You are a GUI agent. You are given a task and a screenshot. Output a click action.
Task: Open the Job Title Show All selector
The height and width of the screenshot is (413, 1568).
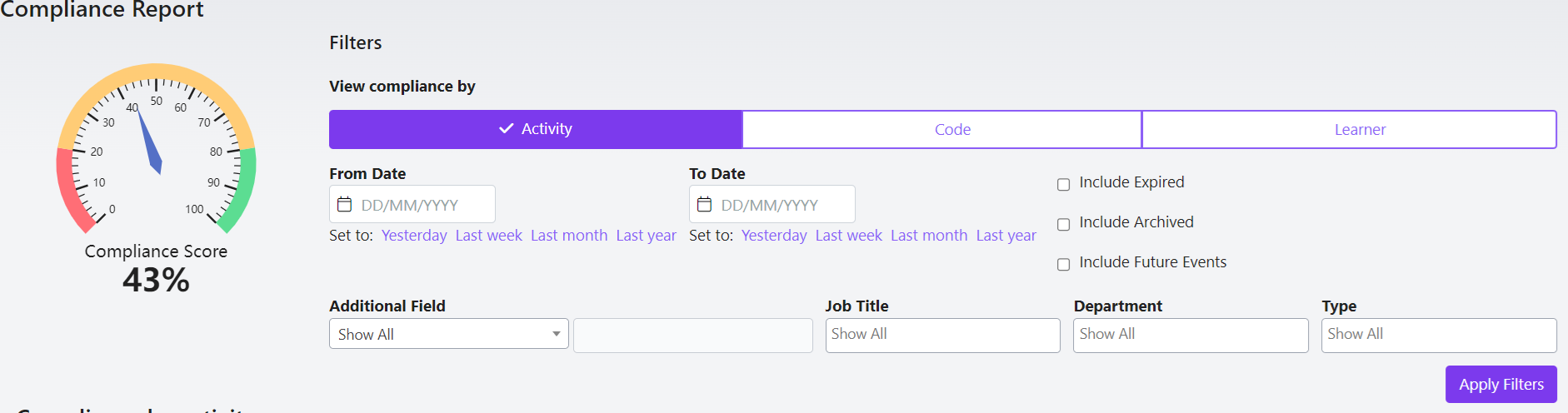pyautogui.click(x=943, y=335)
